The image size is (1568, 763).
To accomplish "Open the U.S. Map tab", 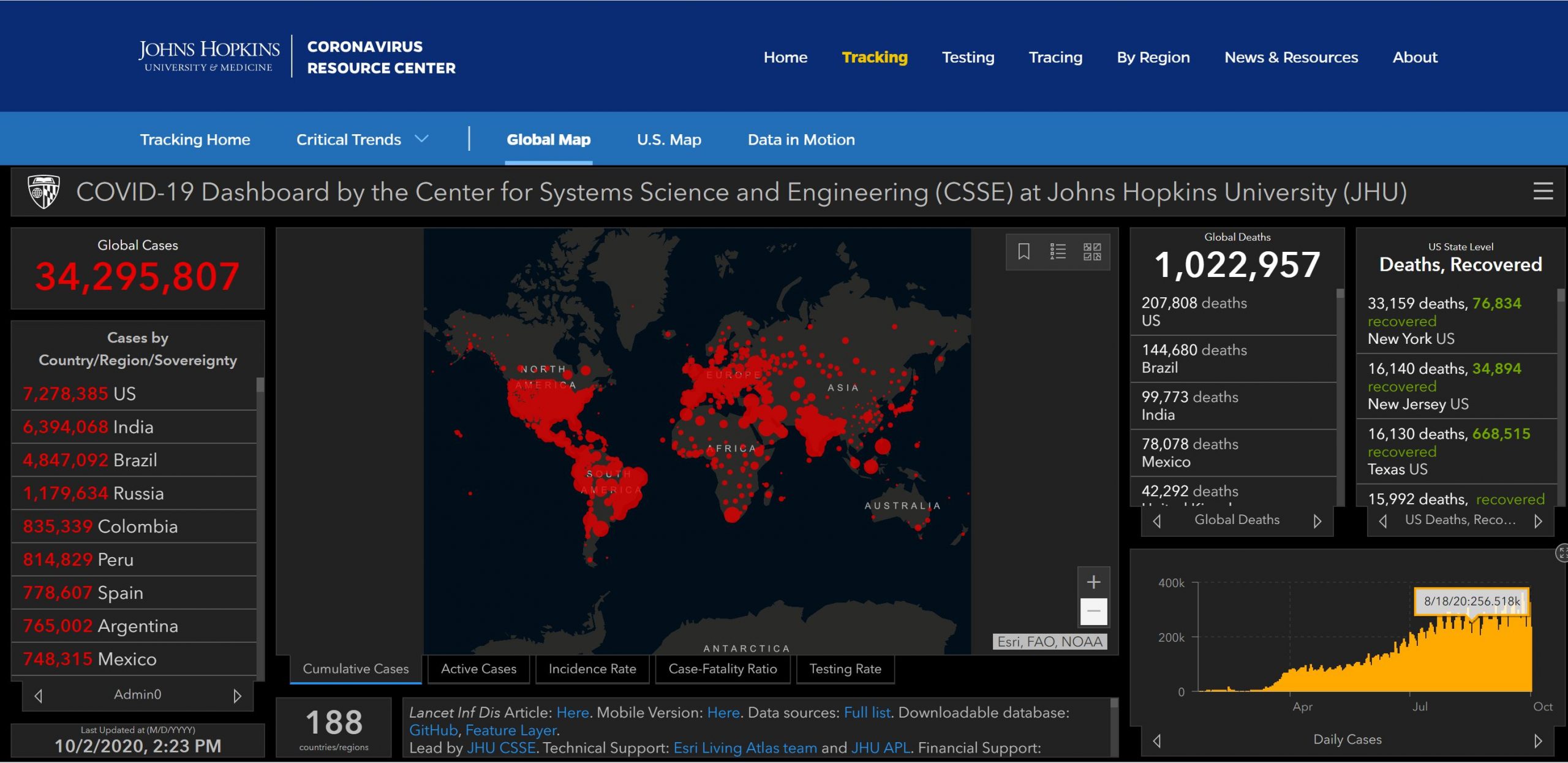I will [669, 140].
